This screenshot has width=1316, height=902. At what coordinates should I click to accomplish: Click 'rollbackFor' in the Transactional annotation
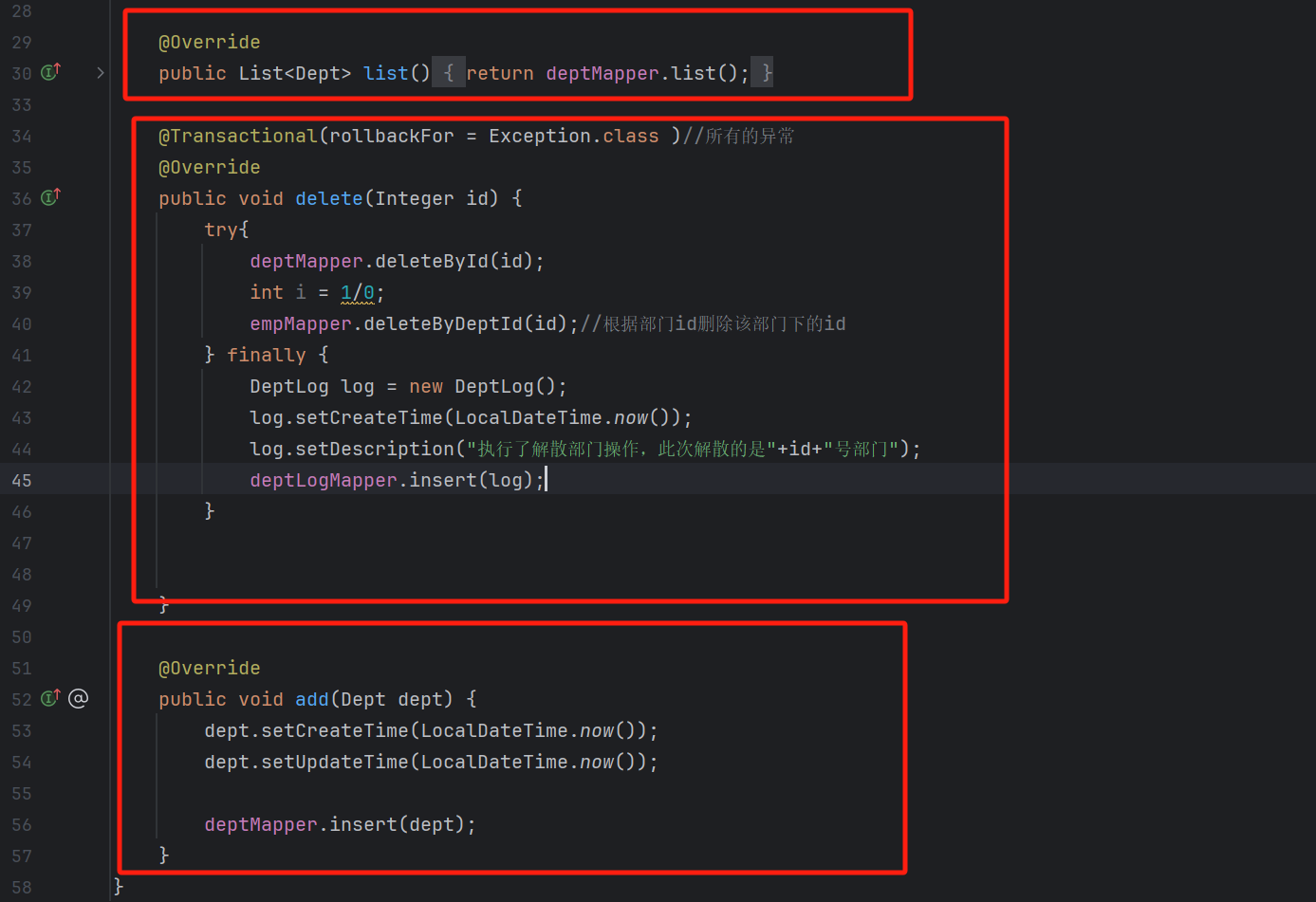pyautogui.click(x=392, y=136)
